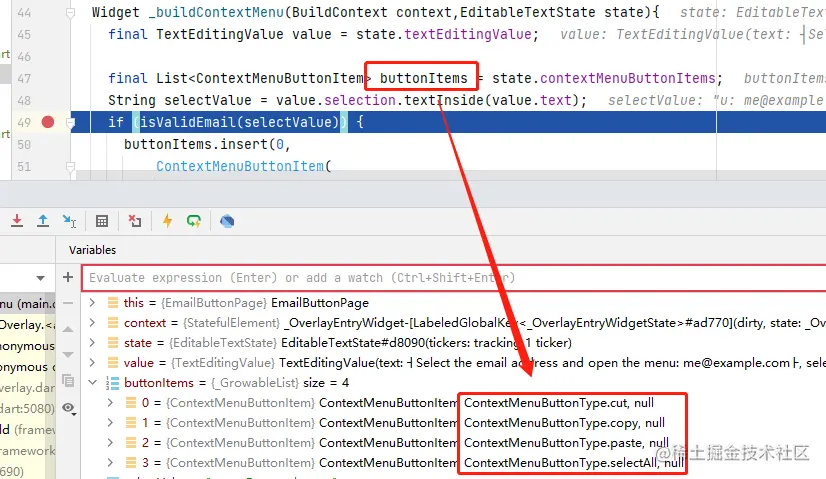
Task: Open the Evaluate Expression calculator icon
Action: [x=102, y=221]
